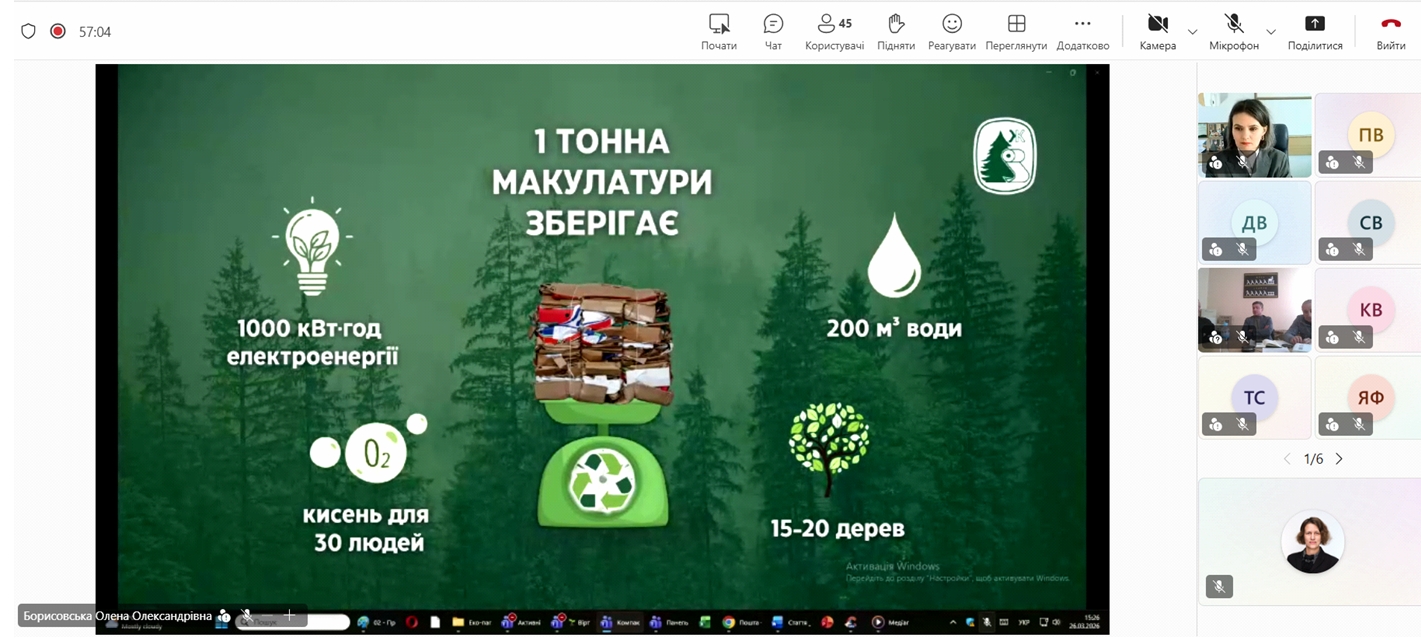Click the red recording indicator
Image resolution: width=1421 pixels, height=638 pixels.
tap(58, 31)
